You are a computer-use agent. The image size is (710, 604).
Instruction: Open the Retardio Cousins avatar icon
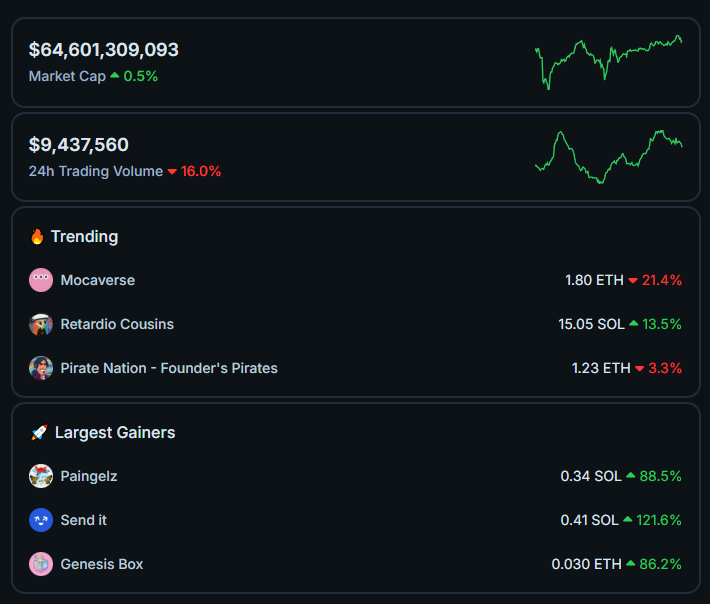pyautogui.click(x=41, y=324)
